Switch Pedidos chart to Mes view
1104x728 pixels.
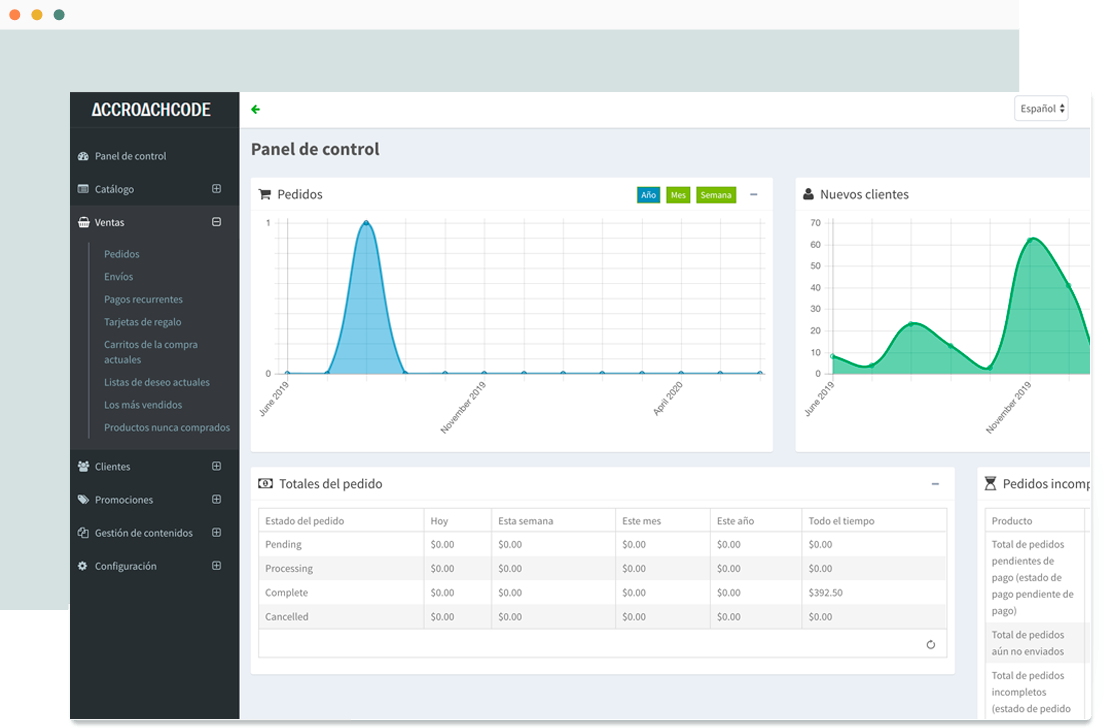[678, 195]
